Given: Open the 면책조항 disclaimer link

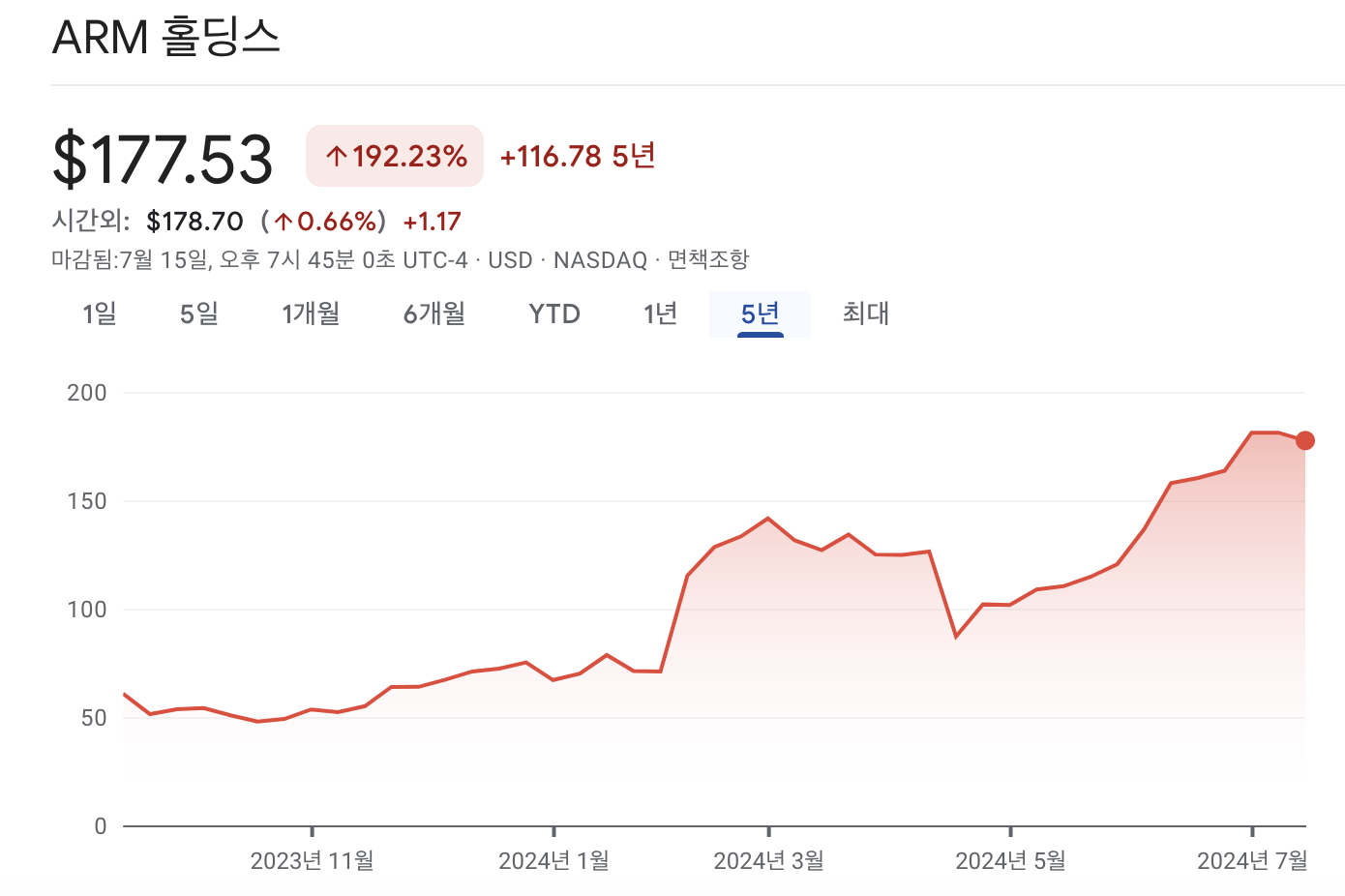Looking at the screenshot, I should (x=709, y=259).
